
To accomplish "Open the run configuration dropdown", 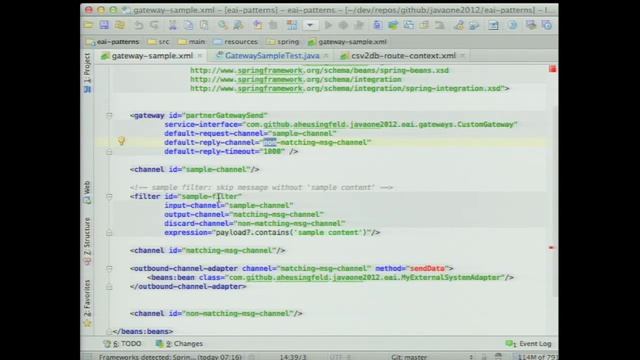I will tap(310, 25).
